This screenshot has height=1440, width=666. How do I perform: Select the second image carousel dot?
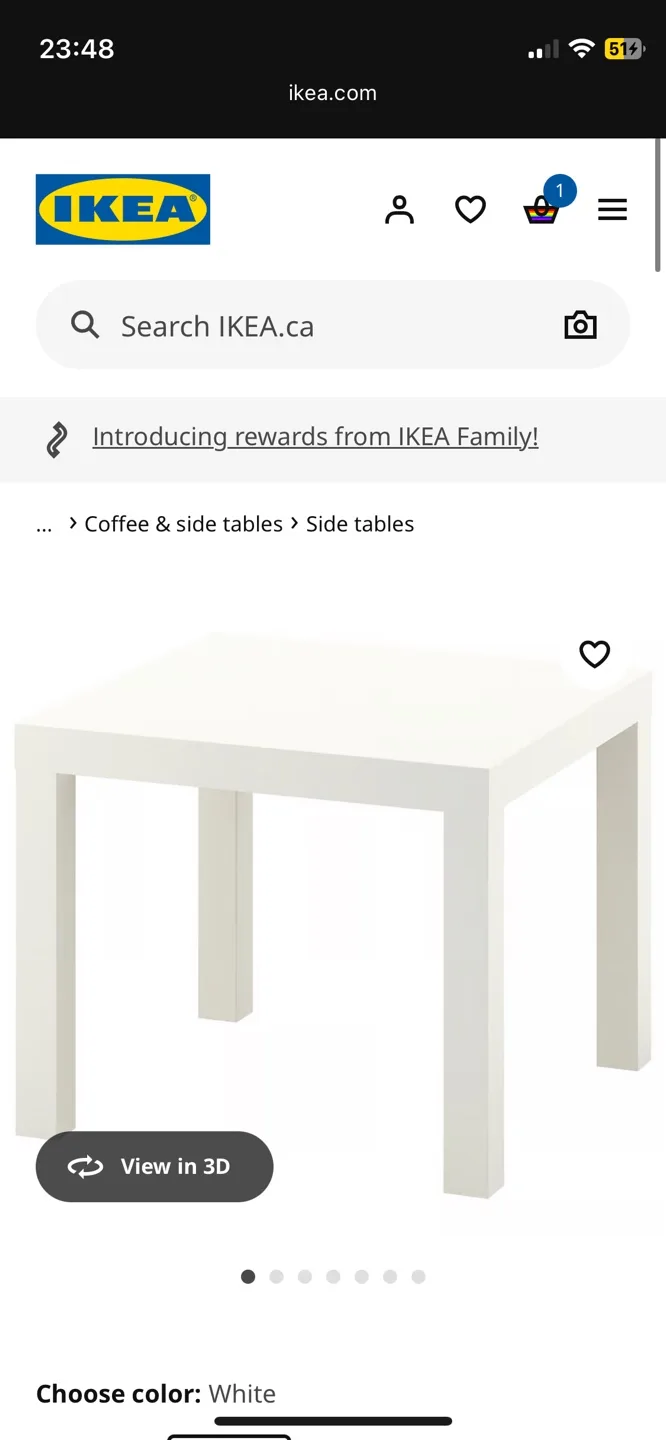(277, 1276)
